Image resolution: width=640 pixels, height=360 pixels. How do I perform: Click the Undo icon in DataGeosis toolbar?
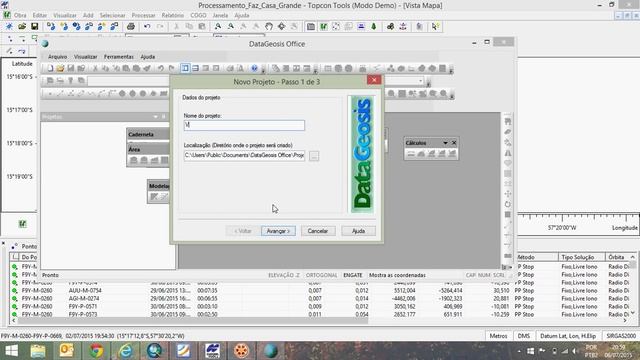click(x=161, y=68)
